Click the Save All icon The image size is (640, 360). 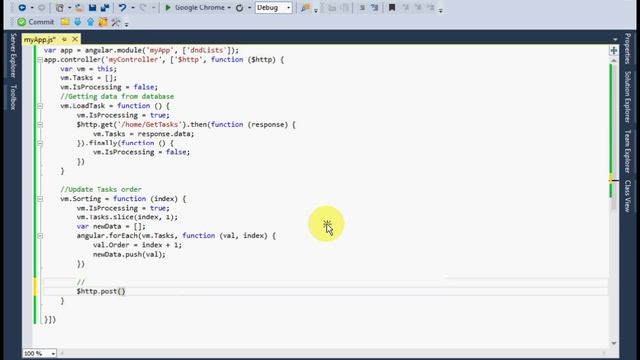pyautogui.click(x=105, y=7)
